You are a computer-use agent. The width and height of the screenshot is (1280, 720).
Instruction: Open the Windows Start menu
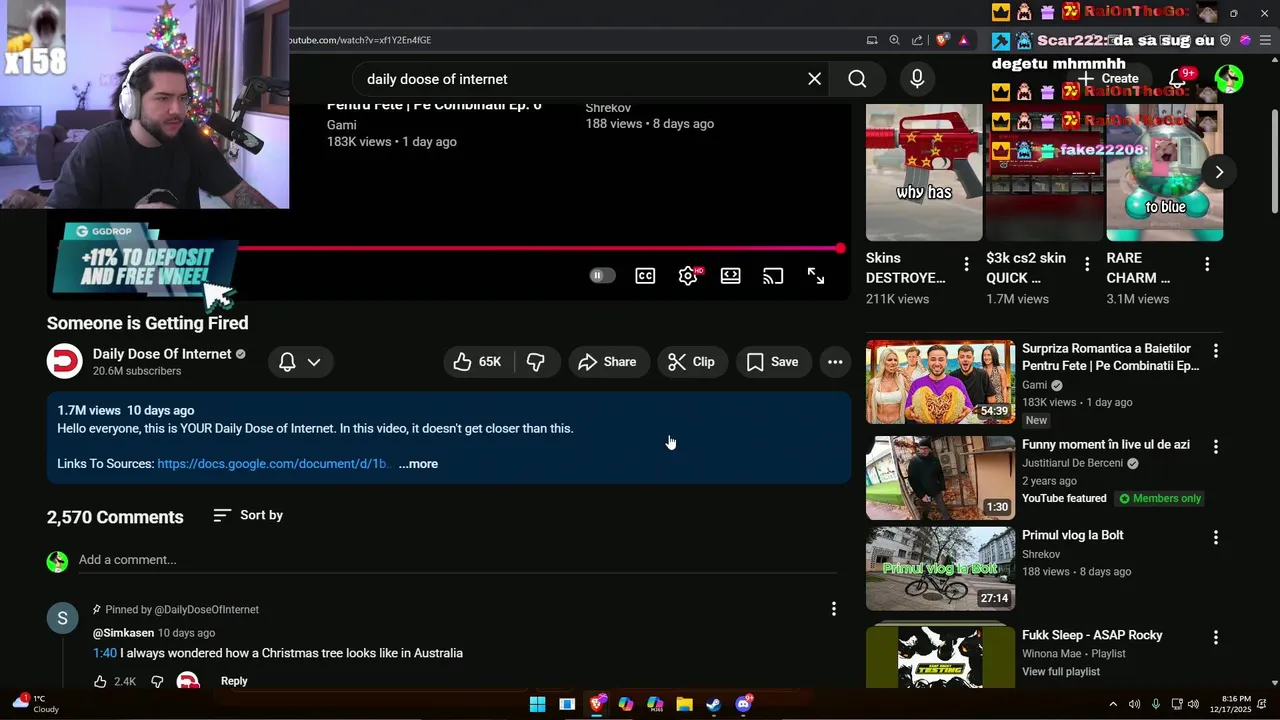537,704
